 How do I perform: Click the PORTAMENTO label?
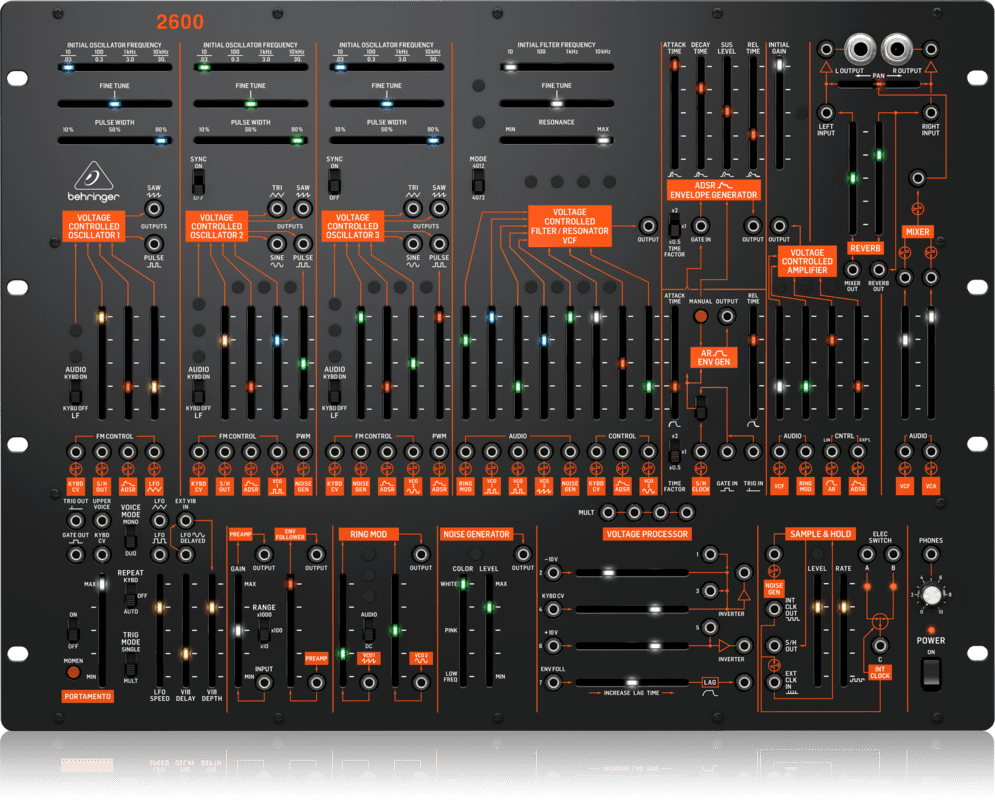point(88,697)
